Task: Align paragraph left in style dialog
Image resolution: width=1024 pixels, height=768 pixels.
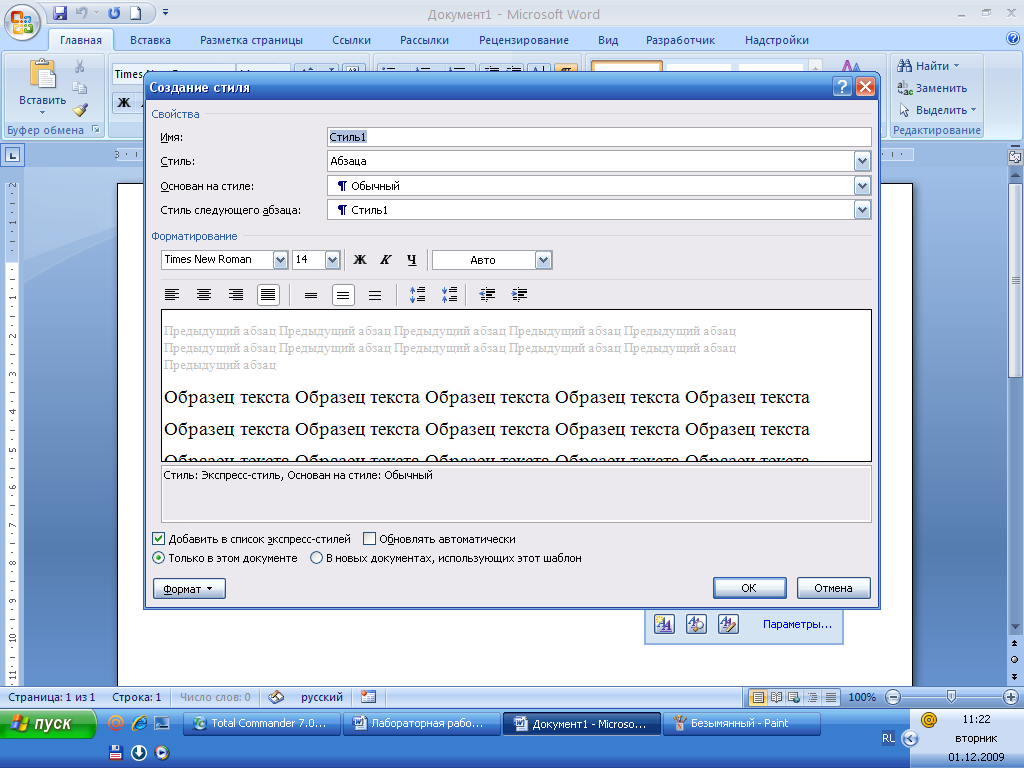Action: tap(172, 295)
